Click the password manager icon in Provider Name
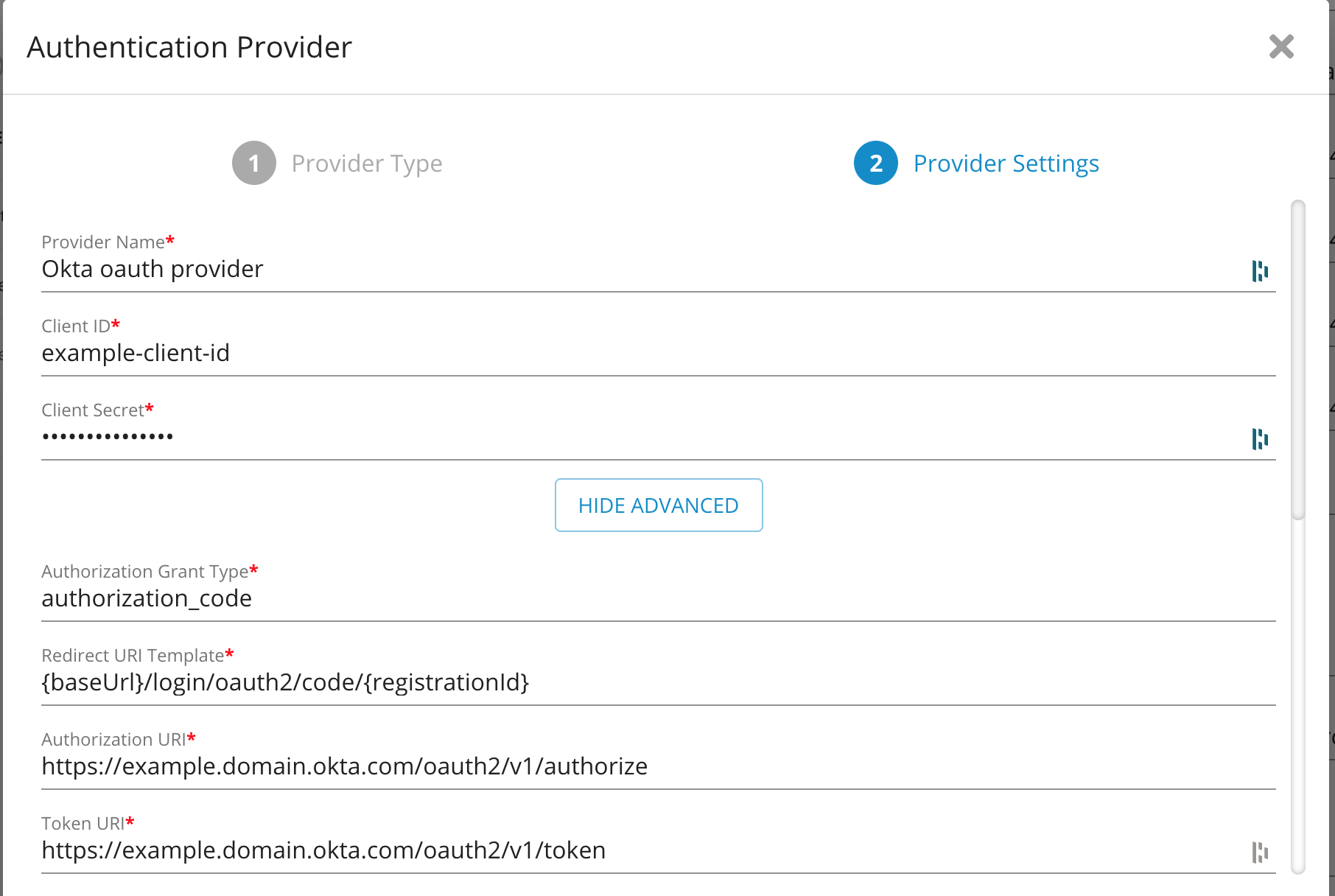1335x896 pixels. (1260, 271)
